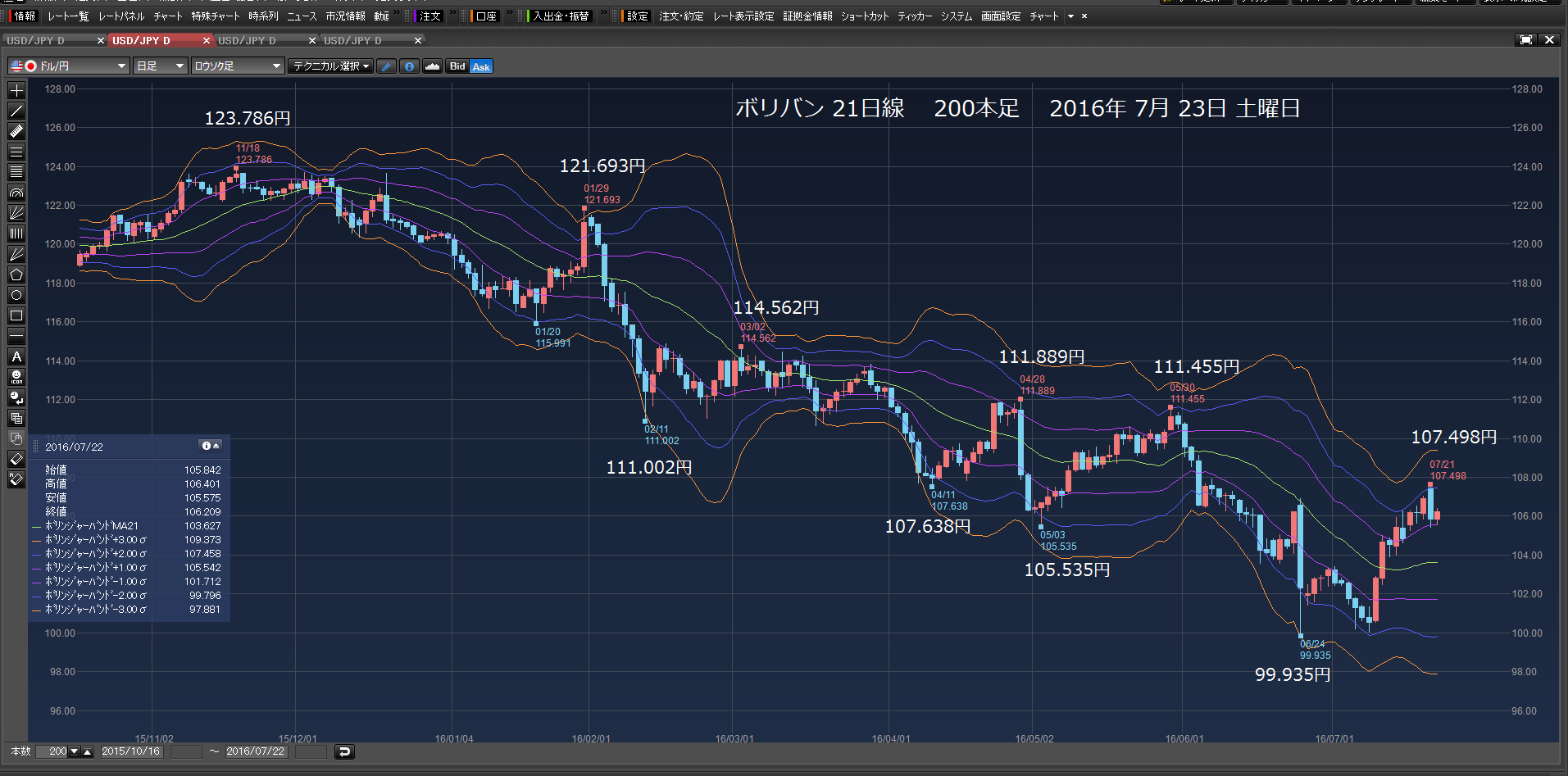Select the circle drawing tool
This screenshot has width=1568, height=776.
coord(16,295)
